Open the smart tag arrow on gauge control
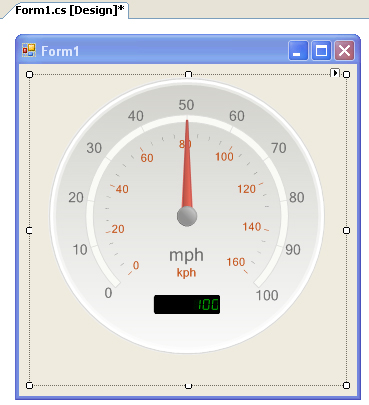The width and height of the screenshot is (369, 405). tap(335, 73)
